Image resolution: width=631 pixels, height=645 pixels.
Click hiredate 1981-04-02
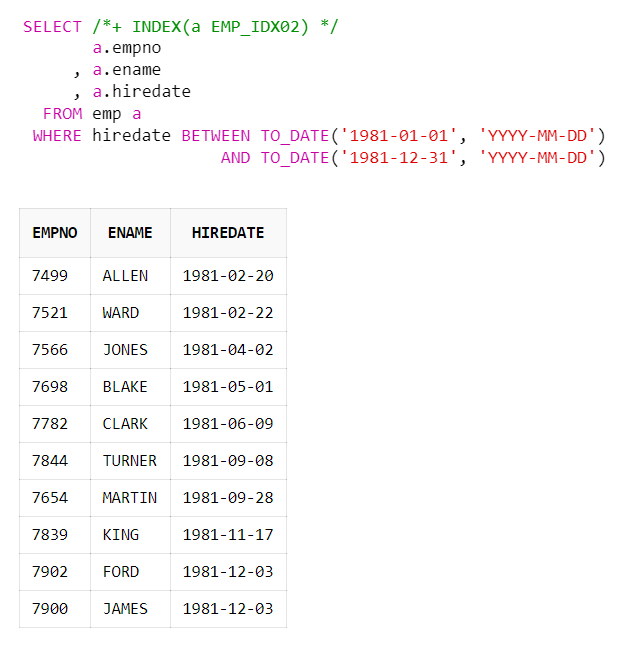(228, 350)
